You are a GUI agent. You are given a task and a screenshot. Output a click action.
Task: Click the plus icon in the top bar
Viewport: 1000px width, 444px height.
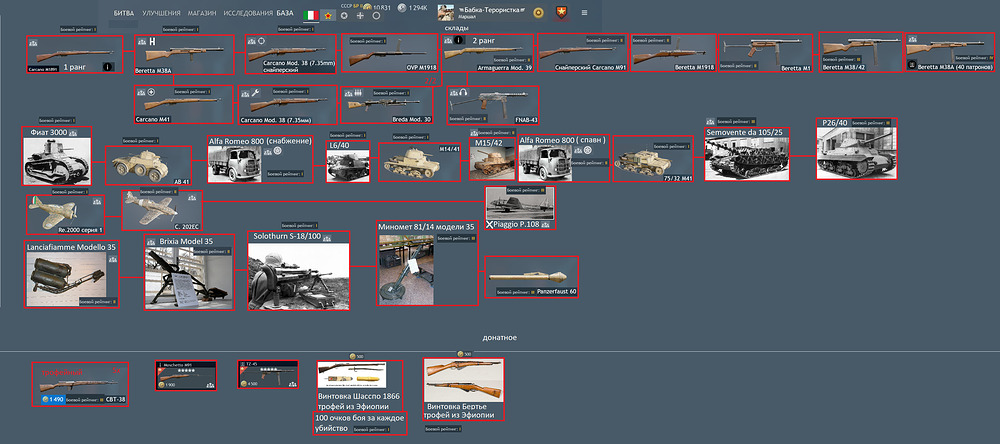tap(360, 15)
